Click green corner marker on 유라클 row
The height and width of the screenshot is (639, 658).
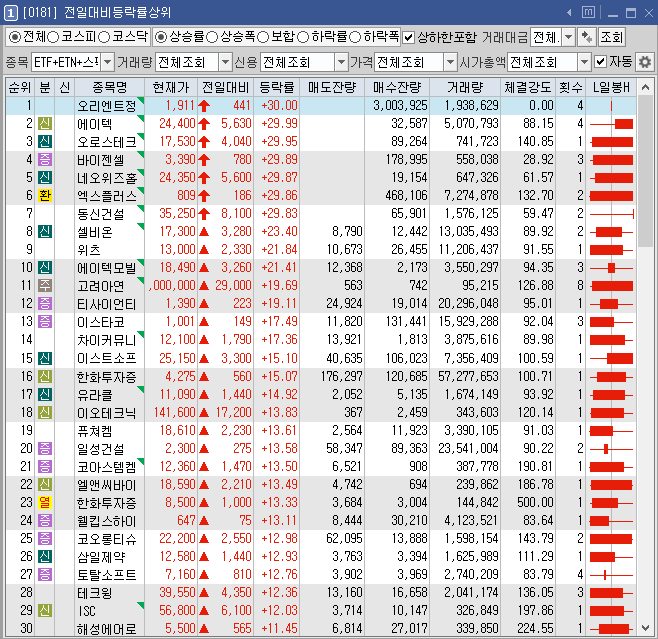click(141, 390)
